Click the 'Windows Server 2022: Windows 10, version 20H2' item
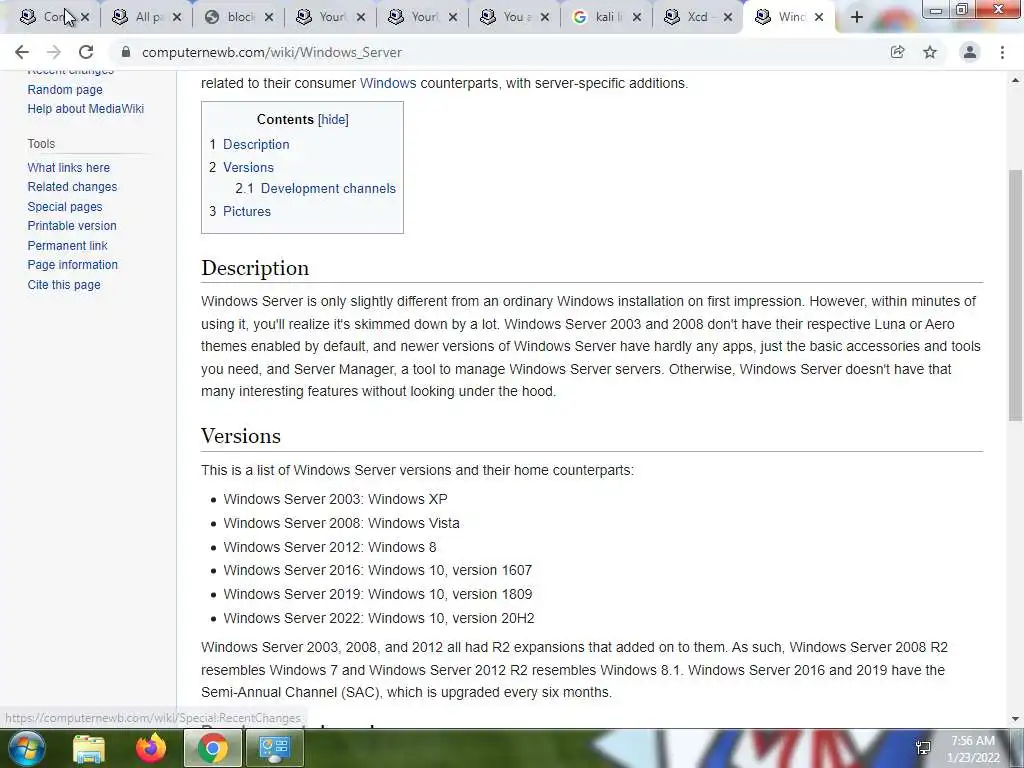 [x=379, y=618]
